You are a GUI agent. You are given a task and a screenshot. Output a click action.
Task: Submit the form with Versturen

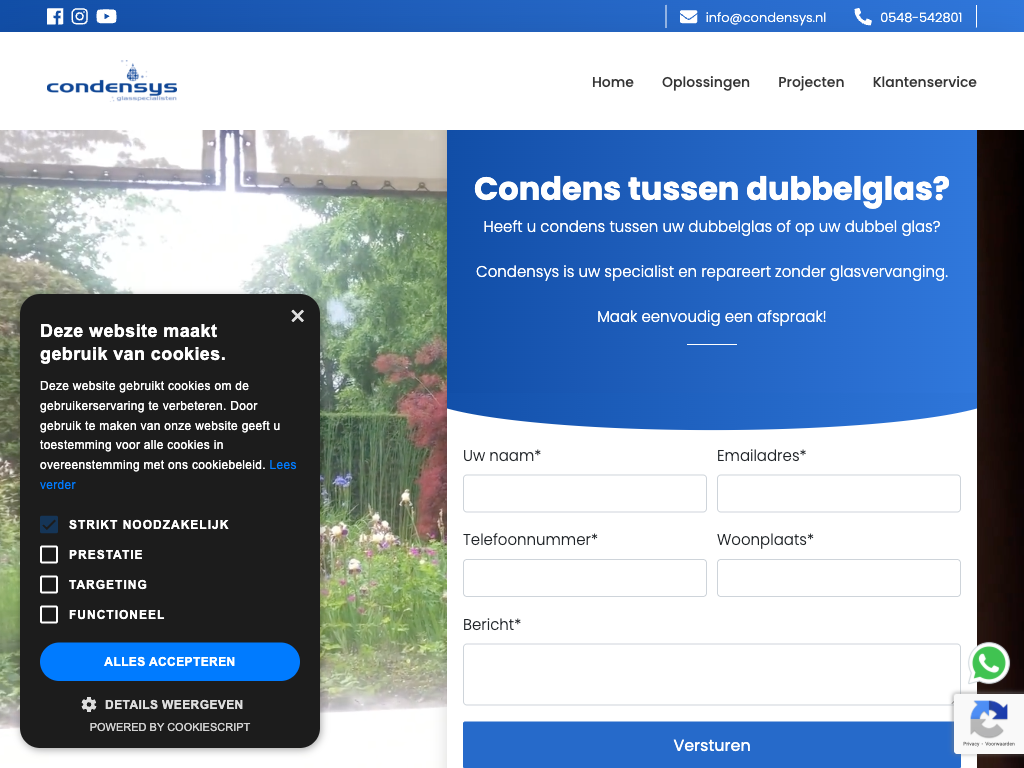click(712, 744)
